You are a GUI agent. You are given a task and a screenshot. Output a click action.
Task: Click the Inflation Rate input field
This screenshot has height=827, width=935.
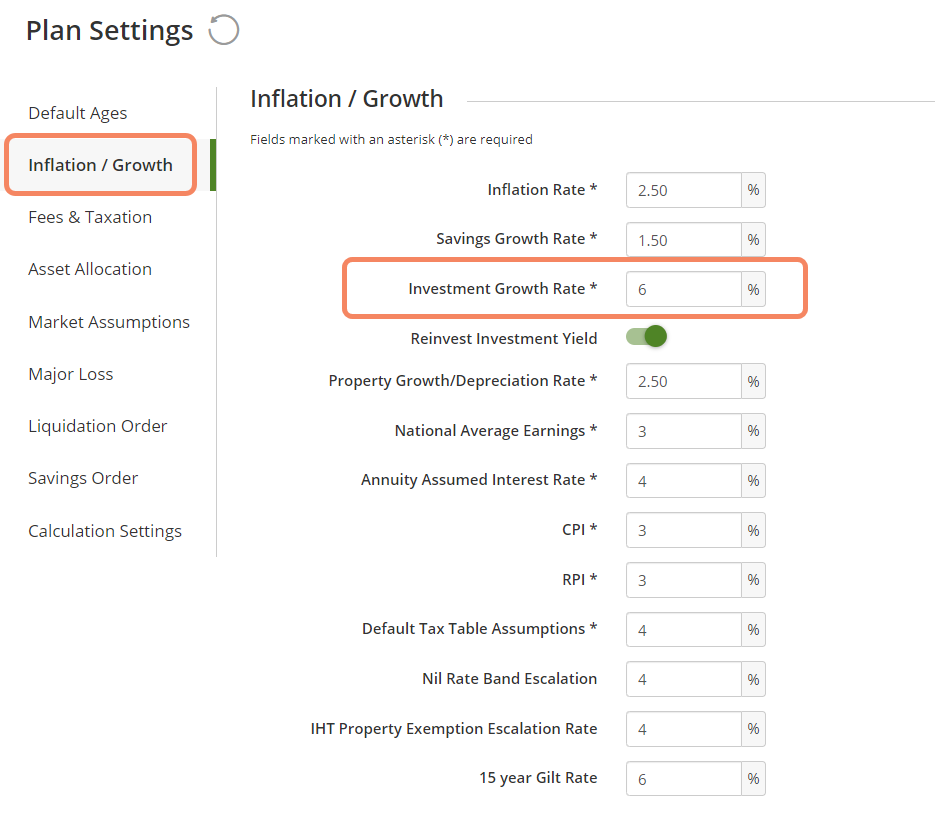(x=683, y=190)
